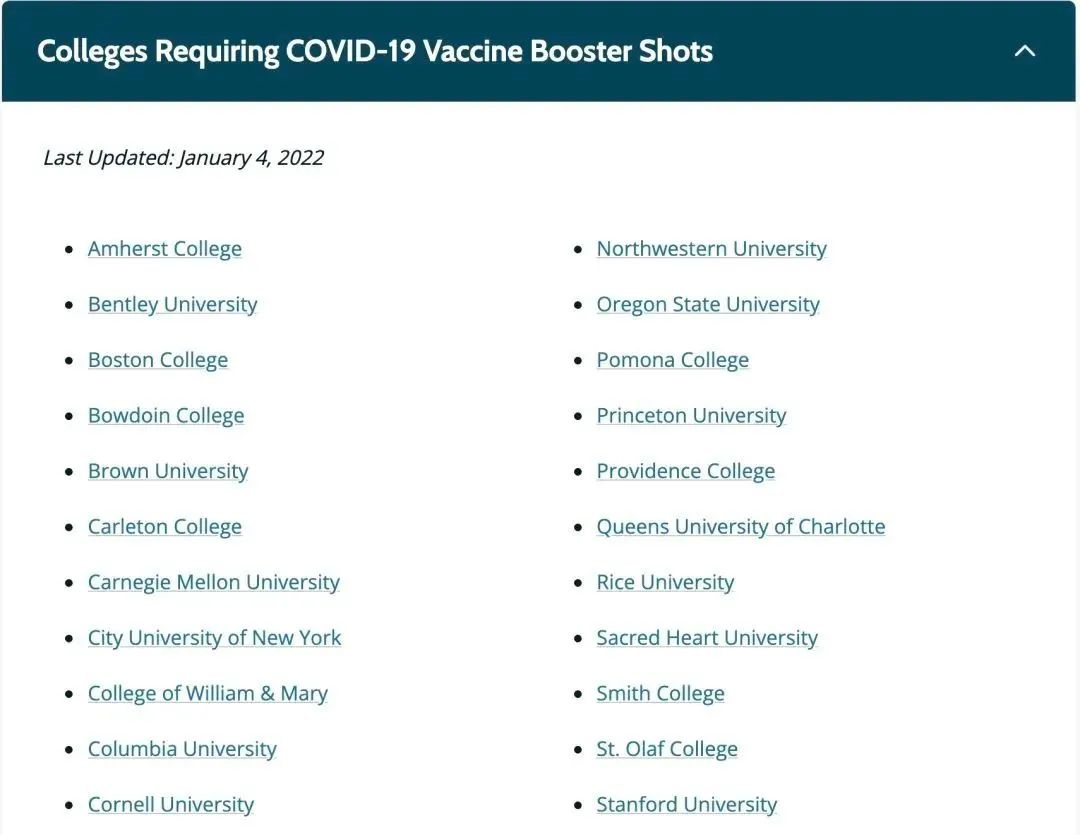Select the Pomona College link
Image resolution: width=1080 pixels, height=835 pixels.
[673, 360]
